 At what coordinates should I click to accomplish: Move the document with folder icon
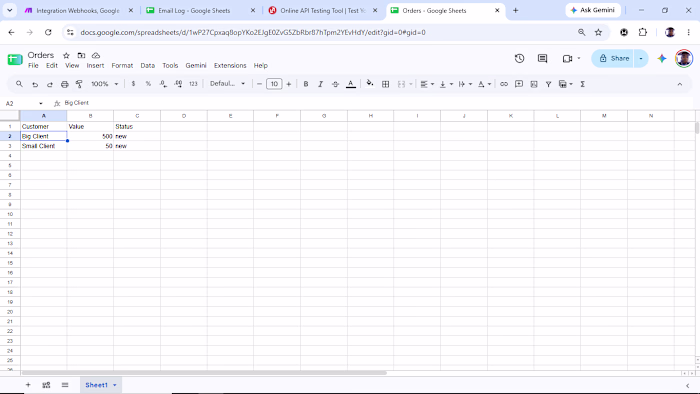click(81, 55)
